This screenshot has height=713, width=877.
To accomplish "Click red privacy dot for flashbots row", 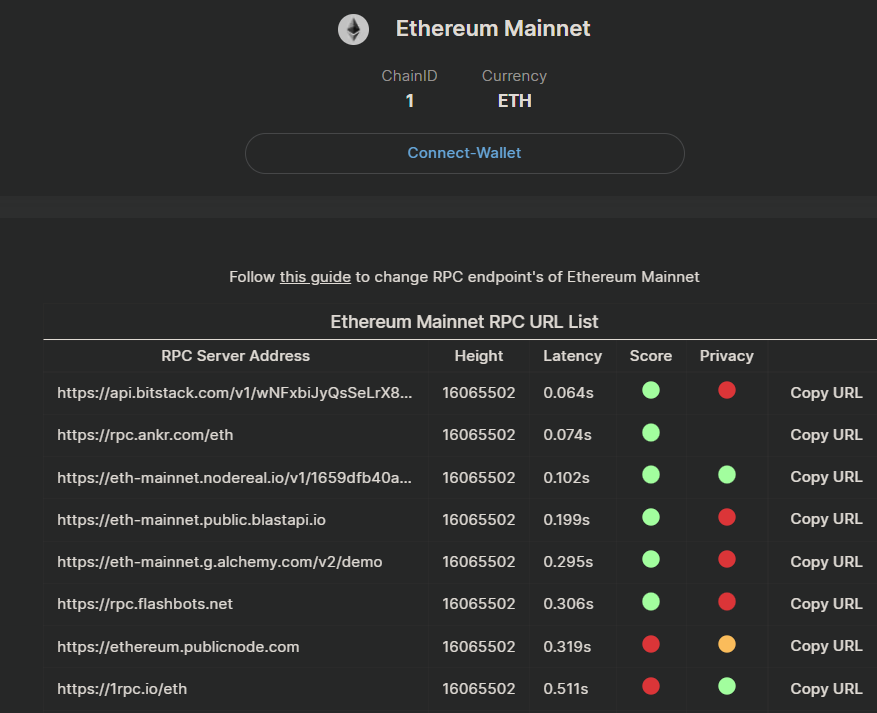I will pos(727,602).
